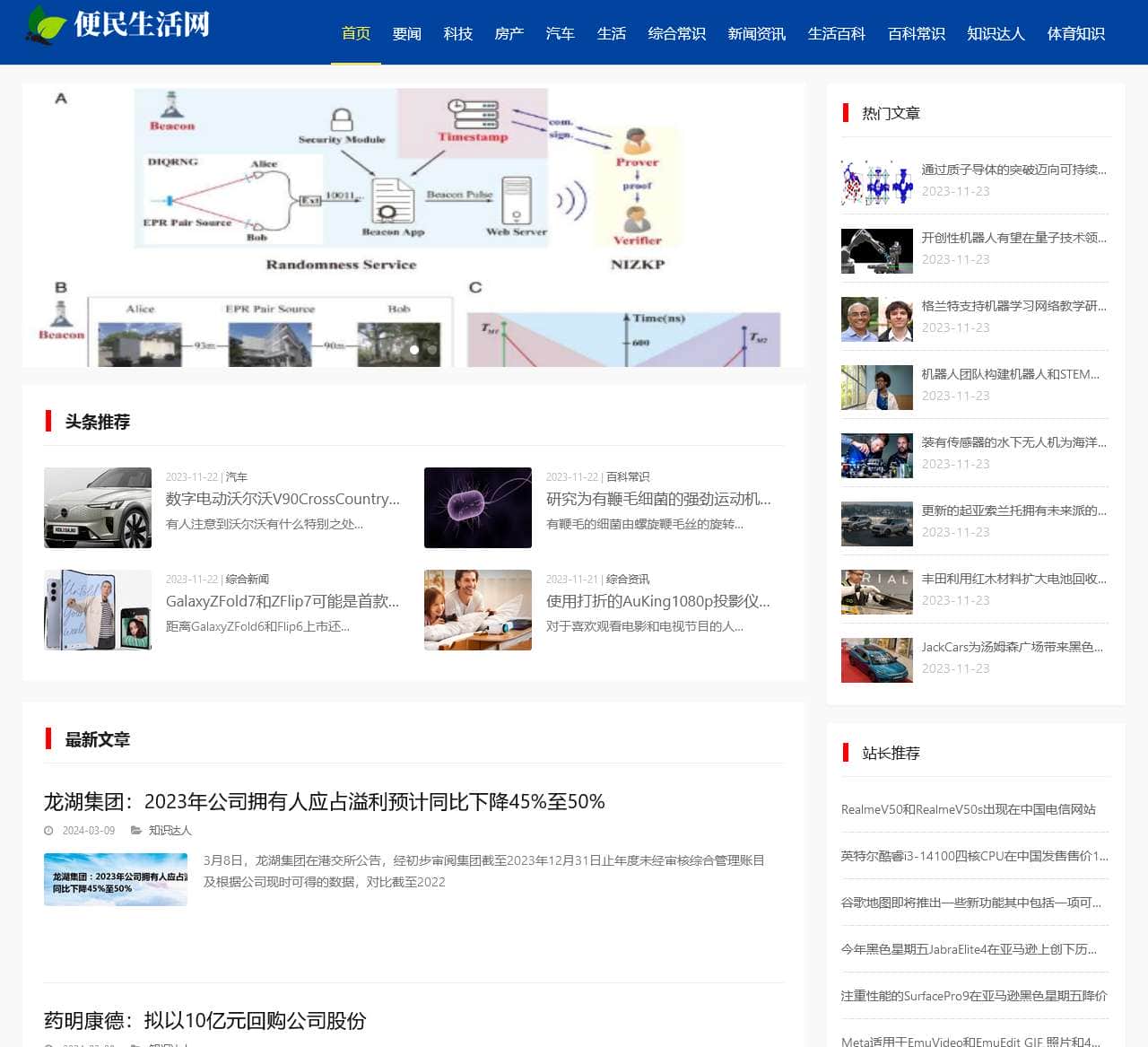
Task: Click the STEM robotics team thumbnail
Action: pyautogui.click(x=877, y=388)
